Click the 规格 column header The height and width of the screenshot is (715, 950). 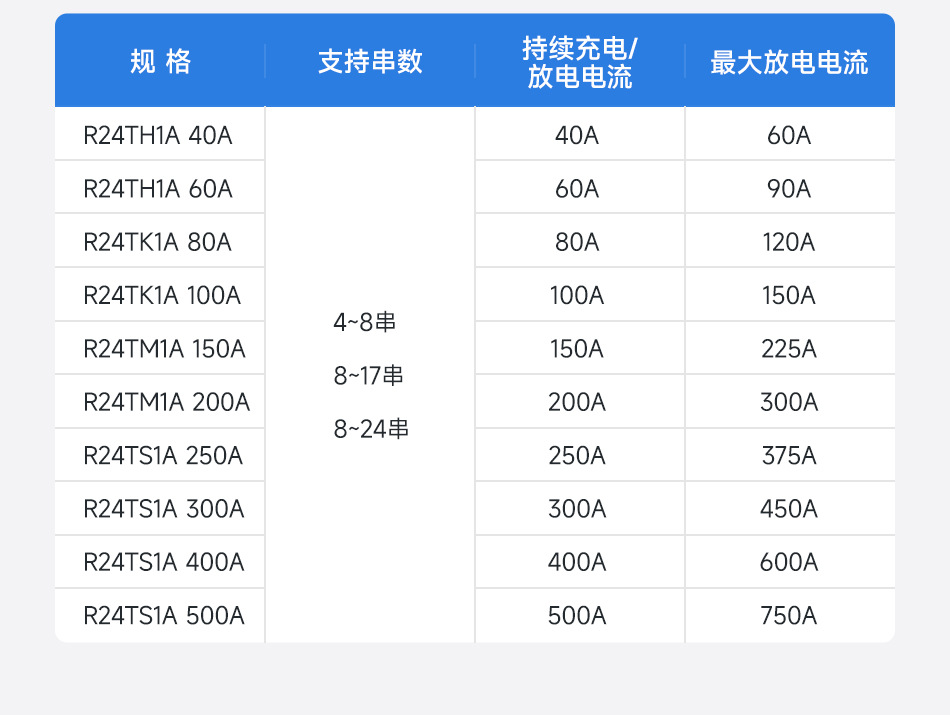pos(160,62)
